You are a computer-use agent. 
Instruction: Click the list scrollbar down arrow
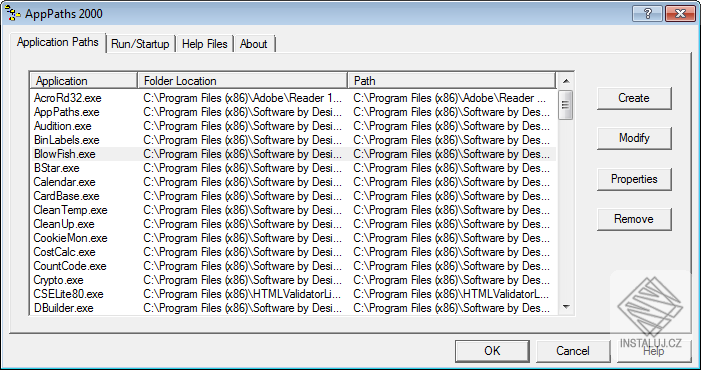click(566, 307)
